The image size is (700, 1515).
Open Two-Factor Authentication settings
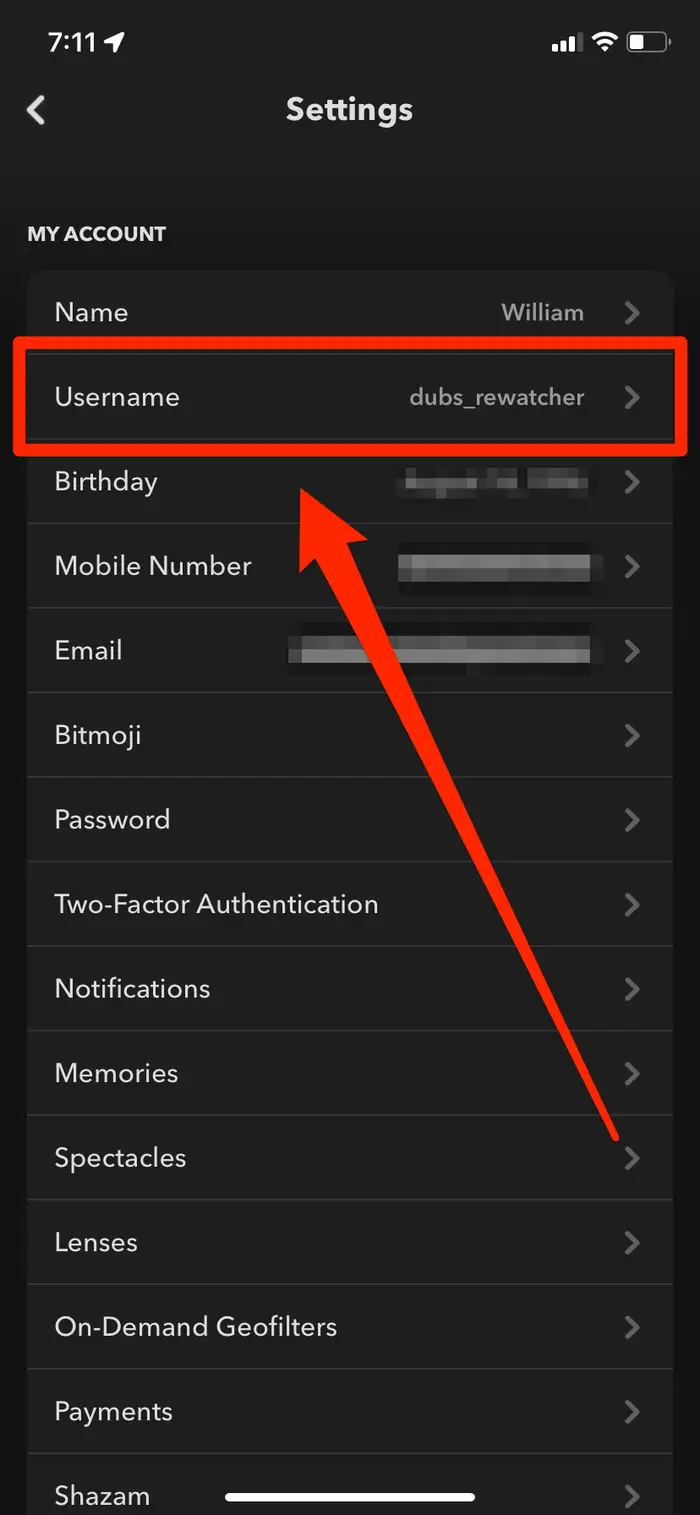350,904
